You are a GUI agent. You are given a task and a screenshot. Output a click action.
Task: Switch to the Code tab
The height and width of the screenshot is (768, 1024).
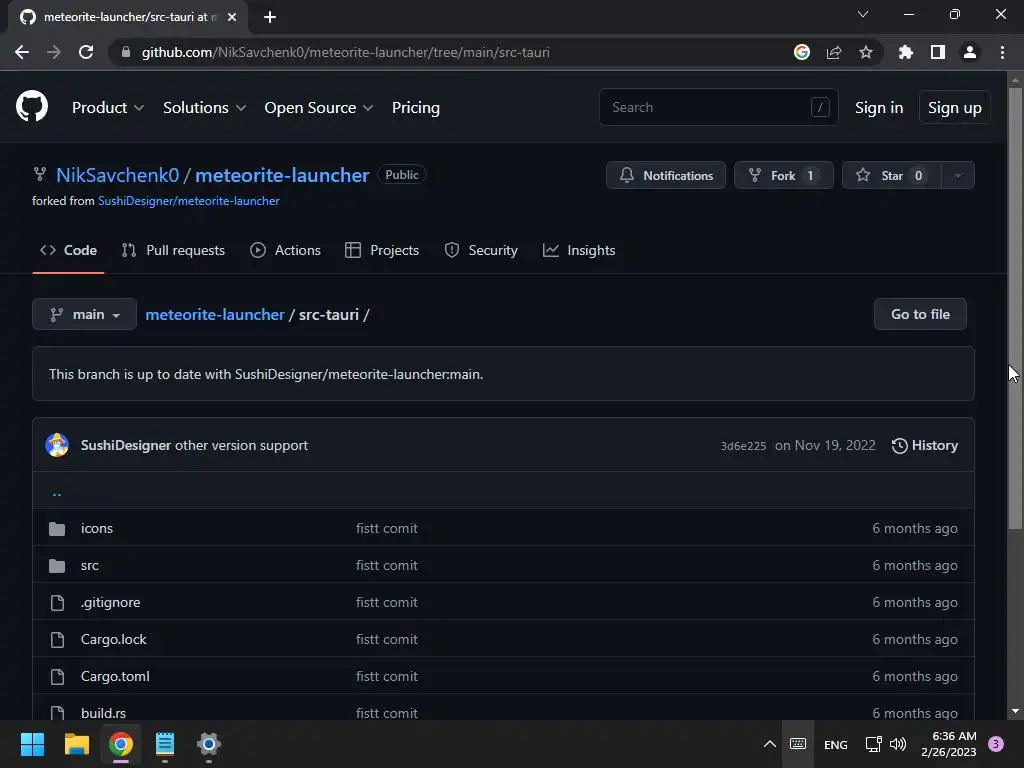click(69, 250)
